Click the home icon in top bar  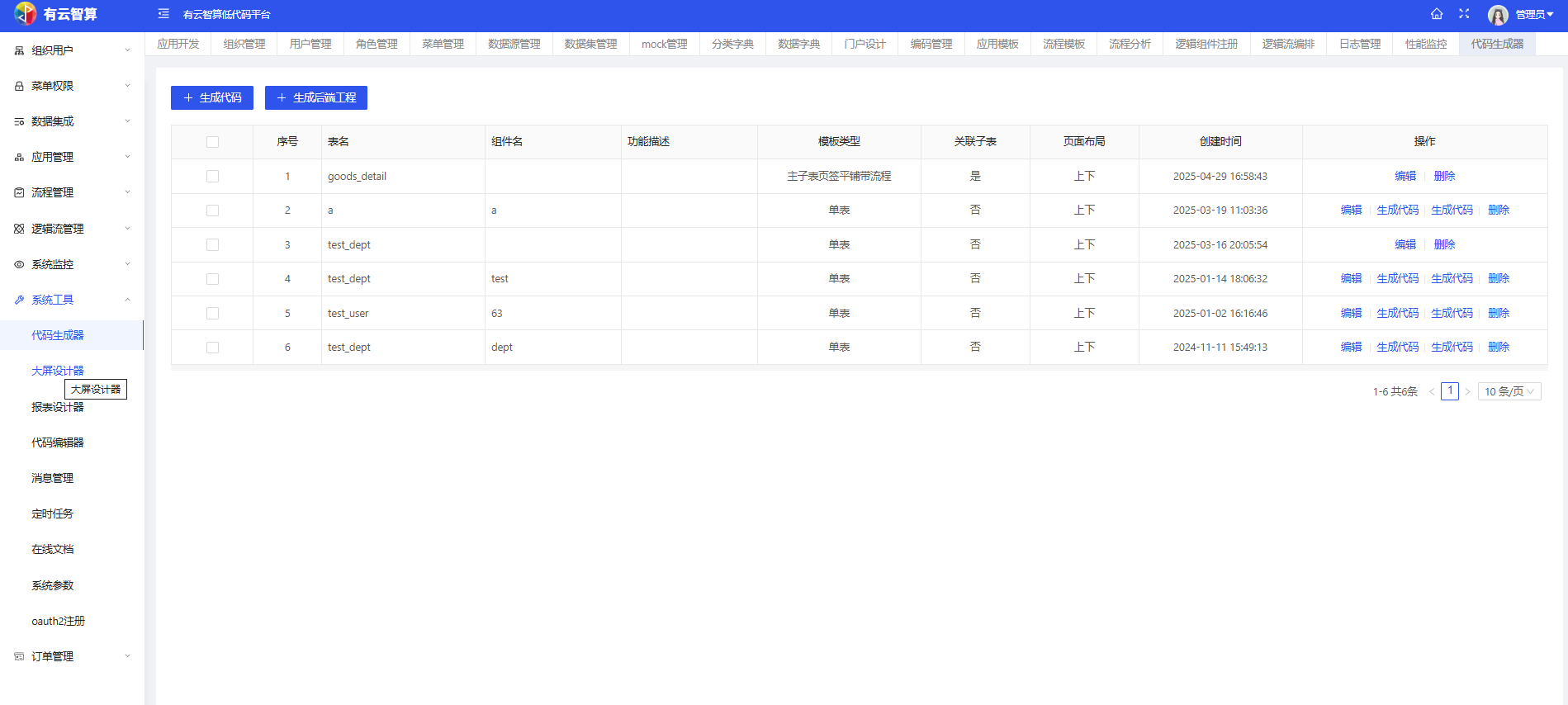pos(1437,14)
